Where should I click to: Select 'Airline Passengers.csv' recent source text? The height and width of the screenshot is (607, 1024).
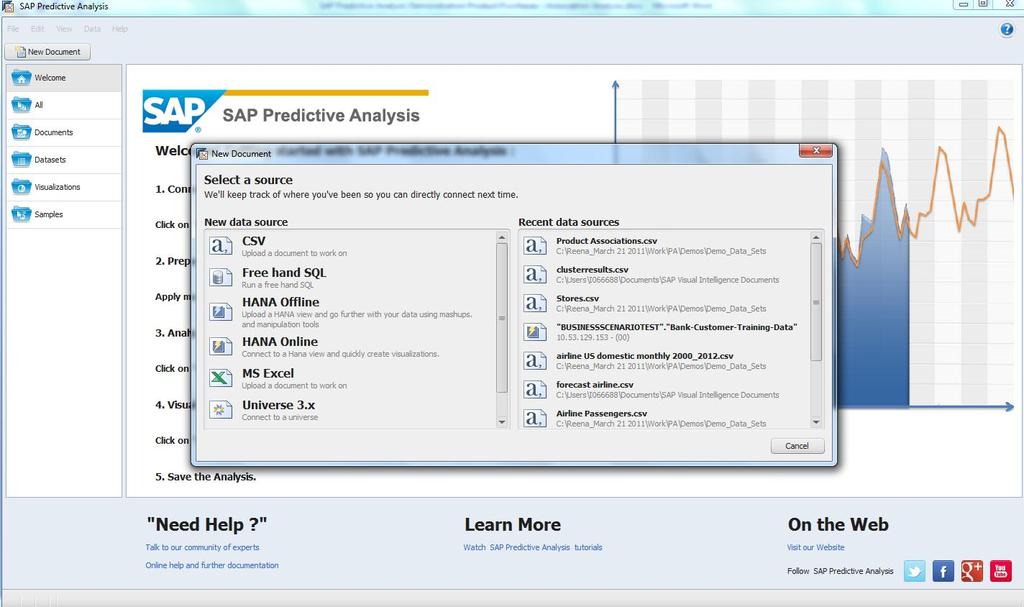point(601,414)
